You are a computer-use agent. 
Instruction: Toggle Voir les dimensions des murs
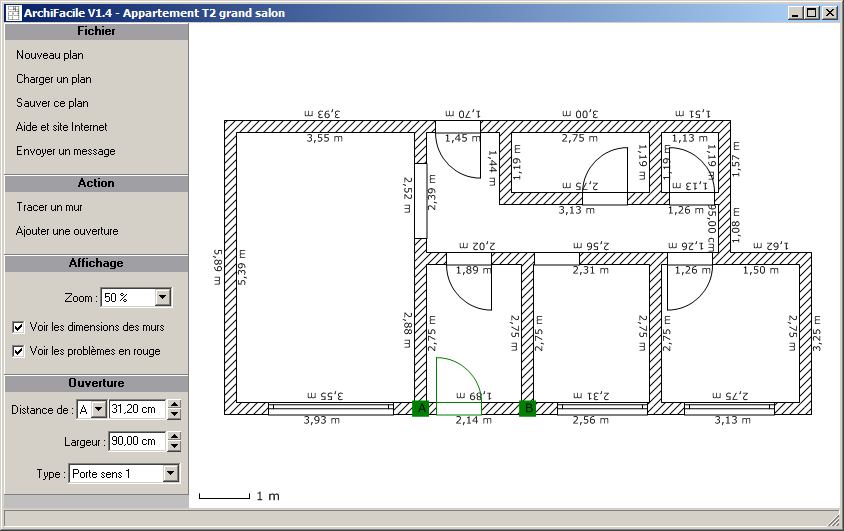coord(18,327)
